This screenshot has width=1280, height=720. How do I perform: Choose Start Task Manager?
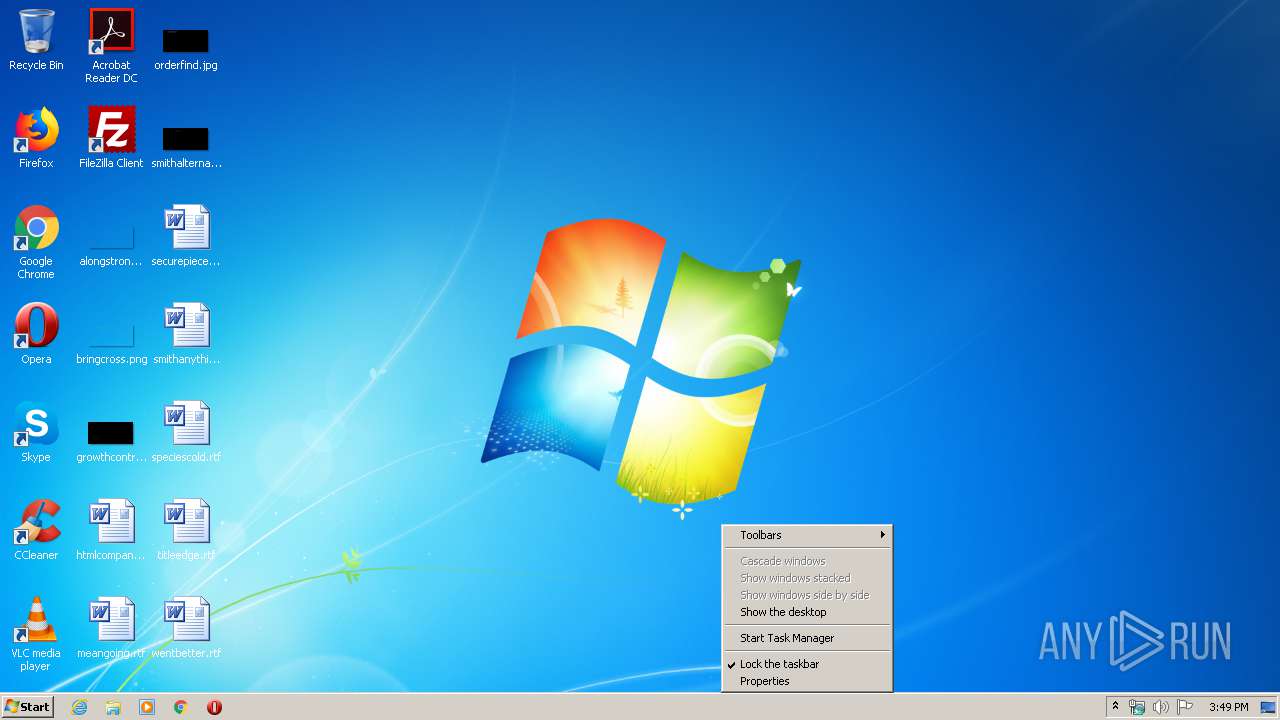(807, 638)
